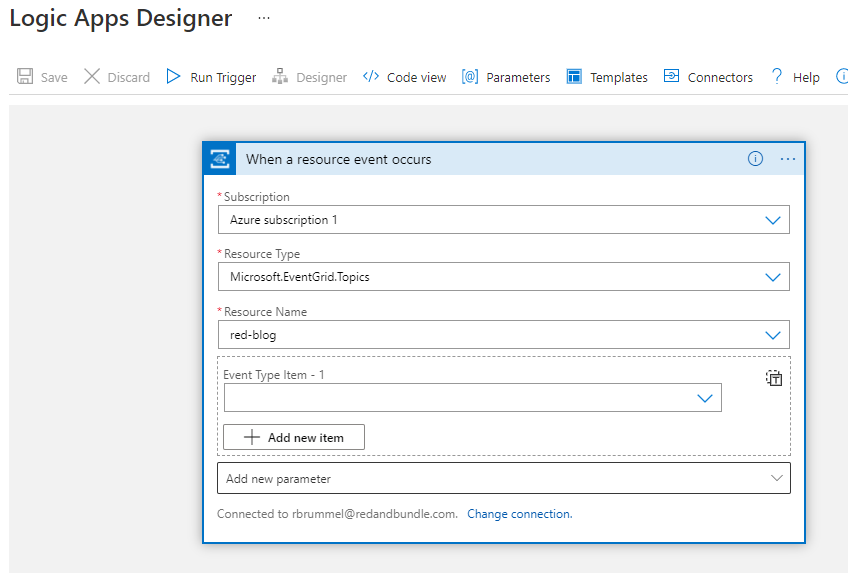Viewport: 848px width, 573px height.
Task: Click the Add new item button
Action: 294,437
